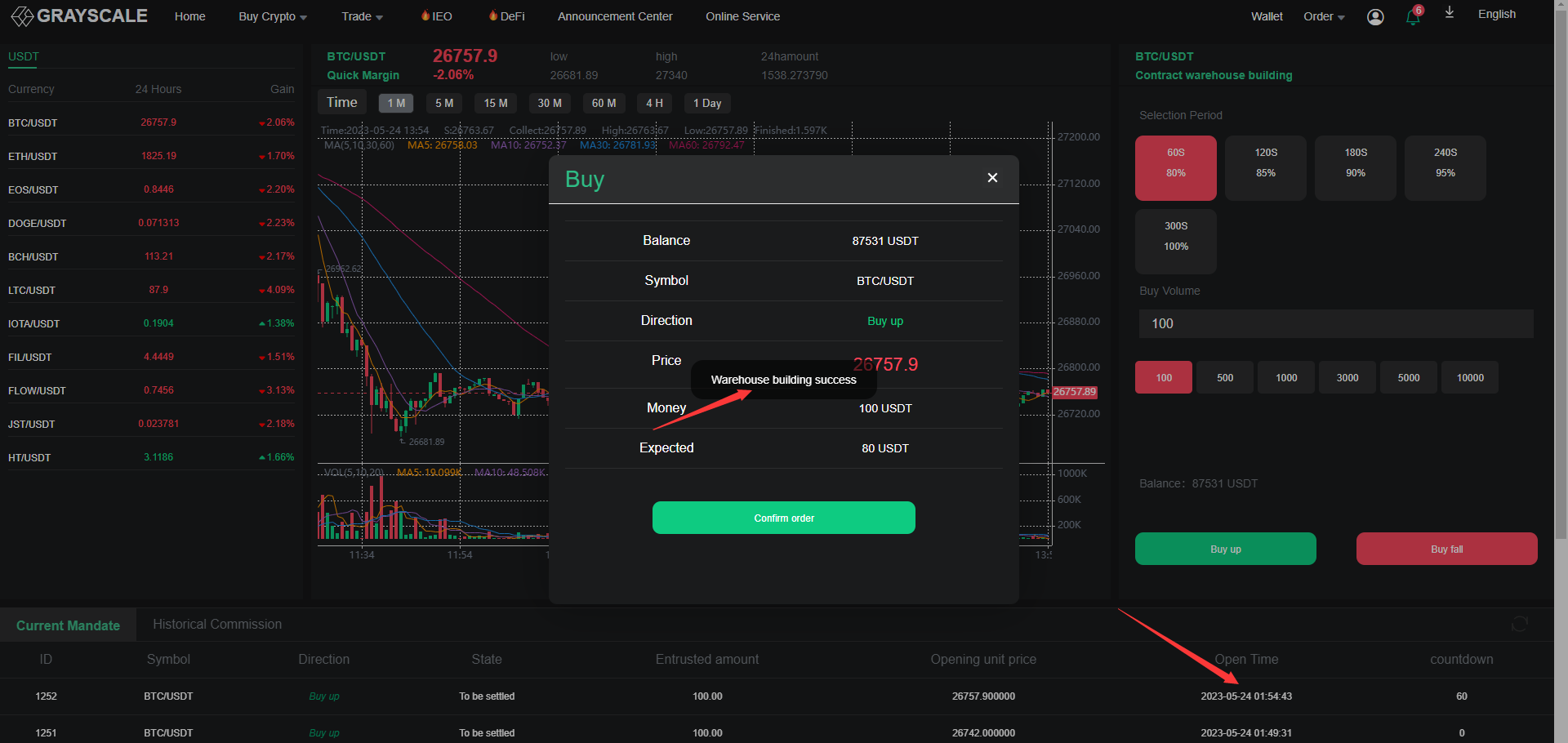1568x743 pixels.
Task: Click the Confirm order button
Action: (784, 518)
